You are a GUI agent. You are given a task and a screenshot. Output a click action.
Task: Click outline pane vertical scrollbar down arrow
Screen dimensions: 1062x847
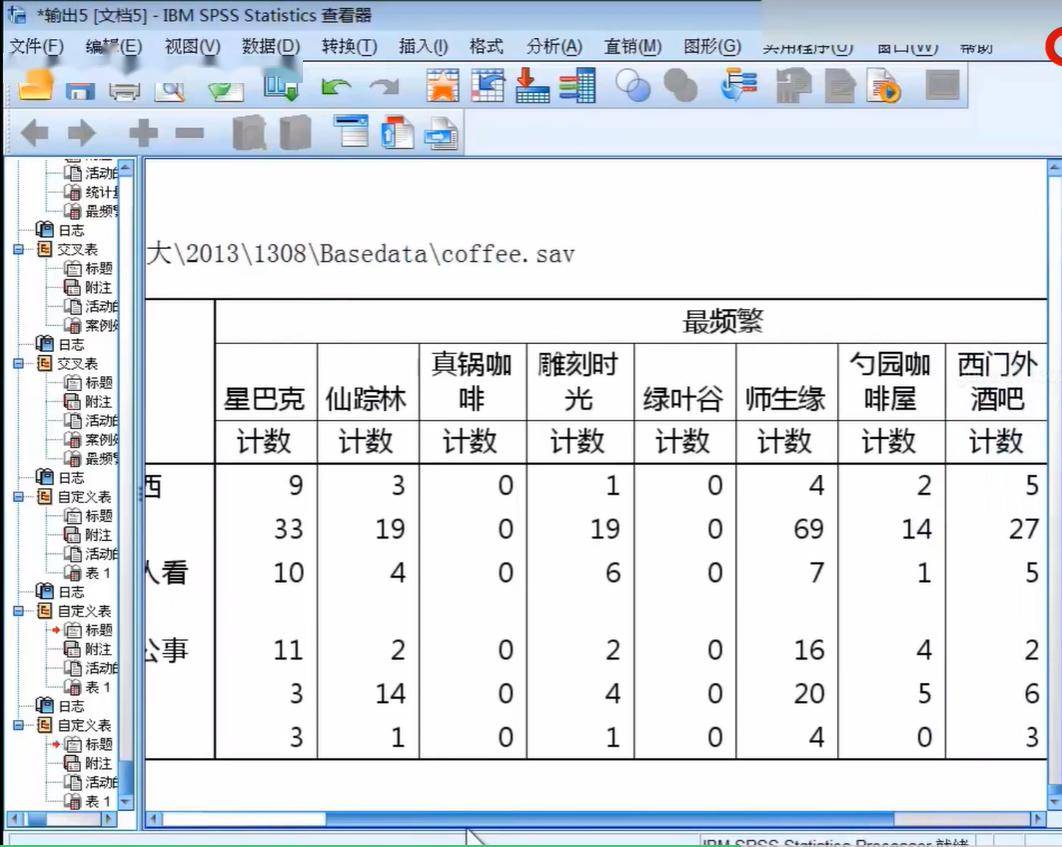click(x=126, y=801)
